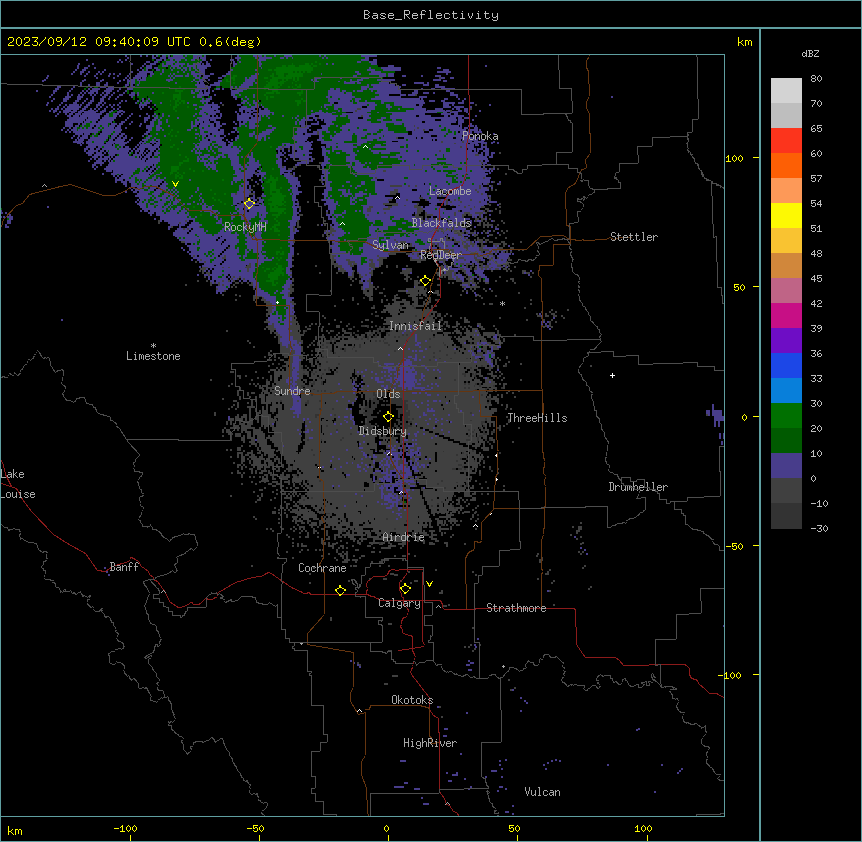Click the km unit label at bottom left
862x842 pixels.
(x=15, y=830)
